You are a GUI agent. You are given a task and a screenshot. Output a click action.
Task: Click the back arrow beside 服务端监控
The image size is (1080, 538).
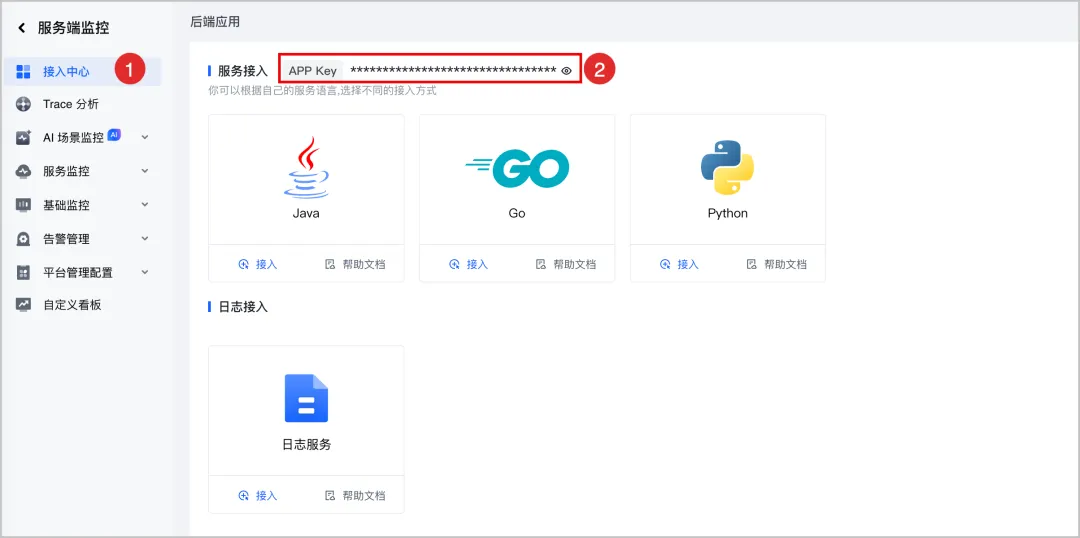click(22, 28)
